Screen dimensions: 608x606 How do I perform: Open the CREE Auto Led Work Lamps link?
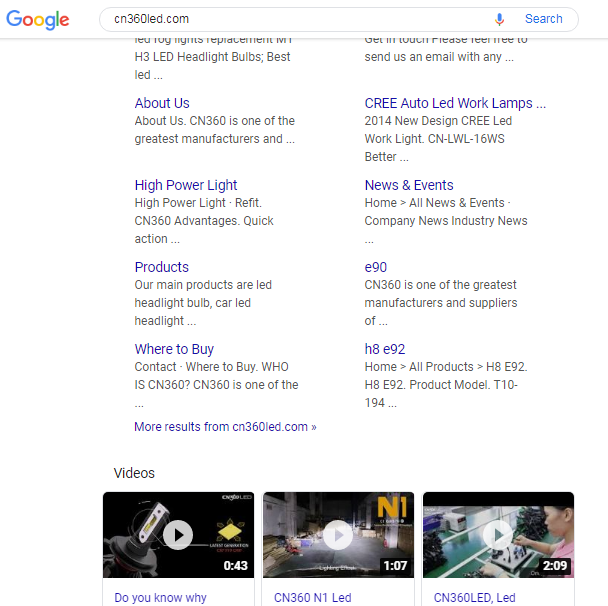tap(455, 103)
